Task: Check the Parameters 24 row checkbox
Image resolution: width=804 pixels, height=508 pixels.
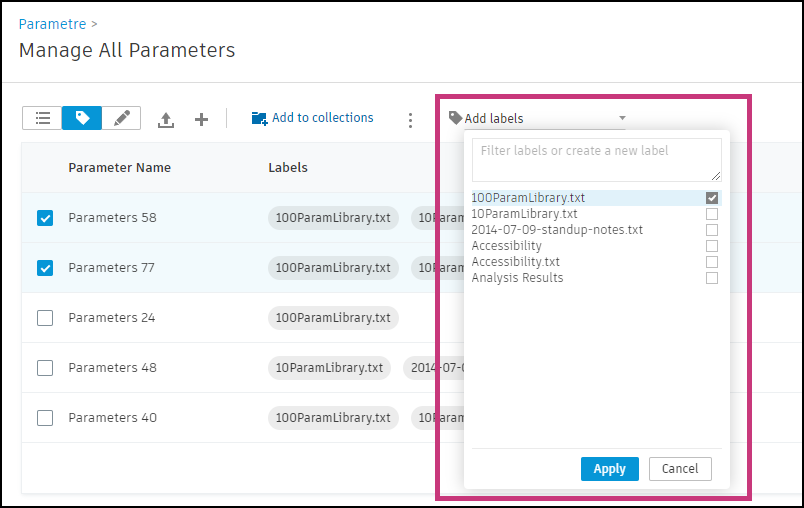Action: pos(45,318)
